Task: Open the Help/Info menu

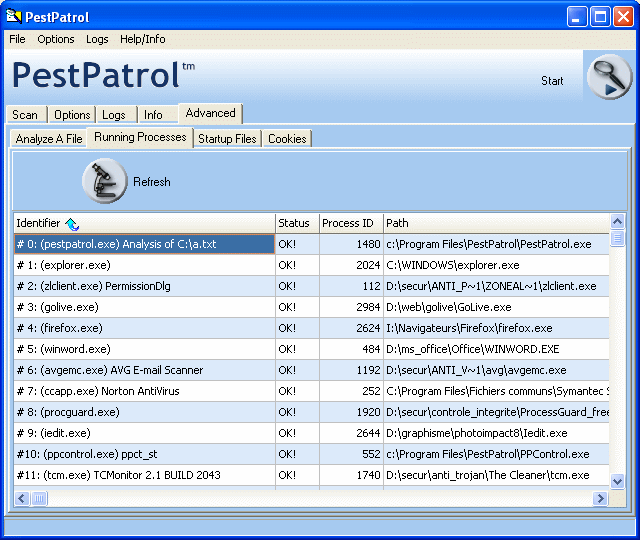Action: [142, 39]
